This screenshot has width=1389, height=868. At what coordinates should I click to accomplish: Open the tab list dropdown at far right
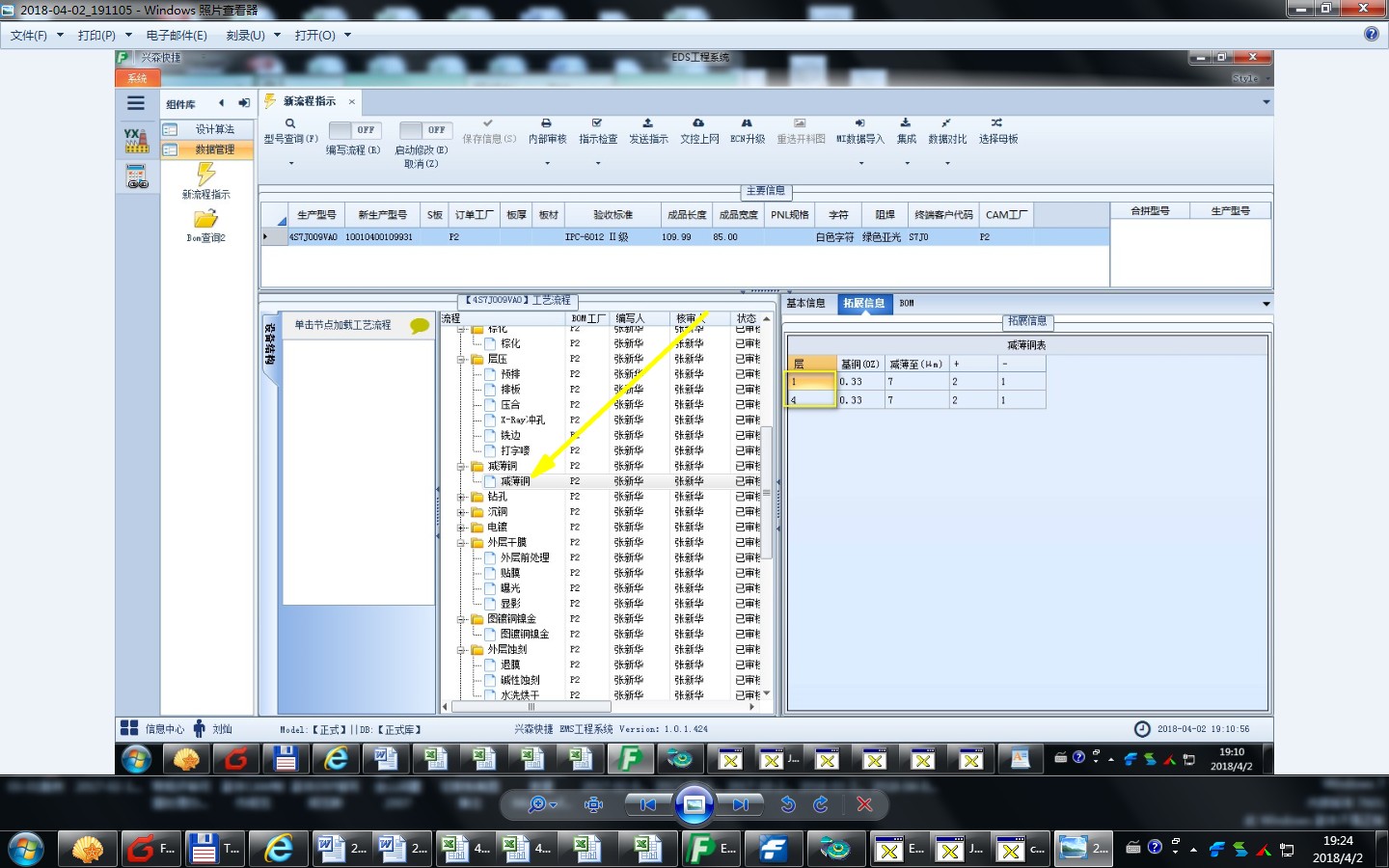pos(1266,102)
